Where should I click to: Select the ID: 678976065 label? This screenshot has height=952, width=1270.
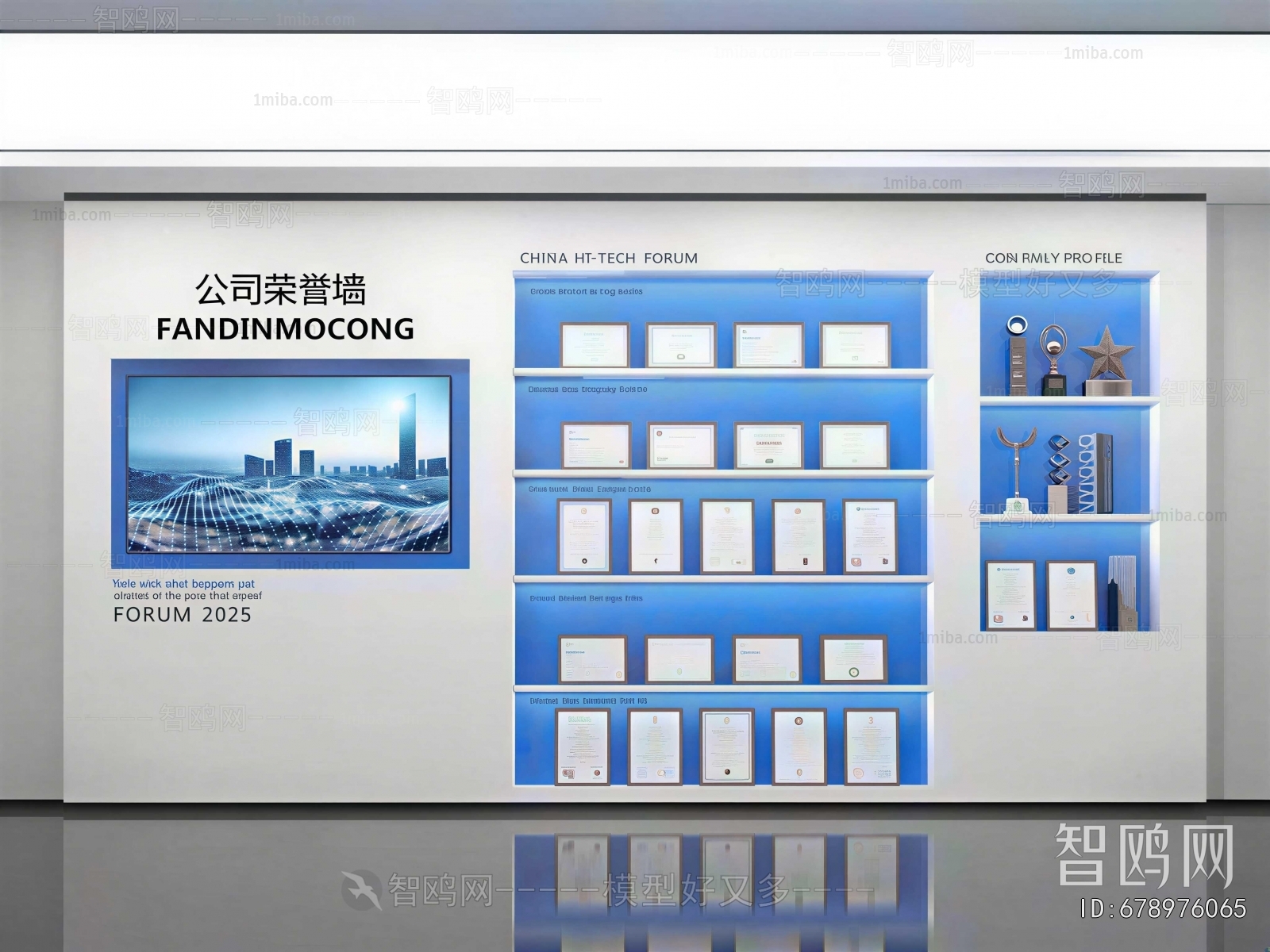pyautogui.click(x=1163, y=908)
